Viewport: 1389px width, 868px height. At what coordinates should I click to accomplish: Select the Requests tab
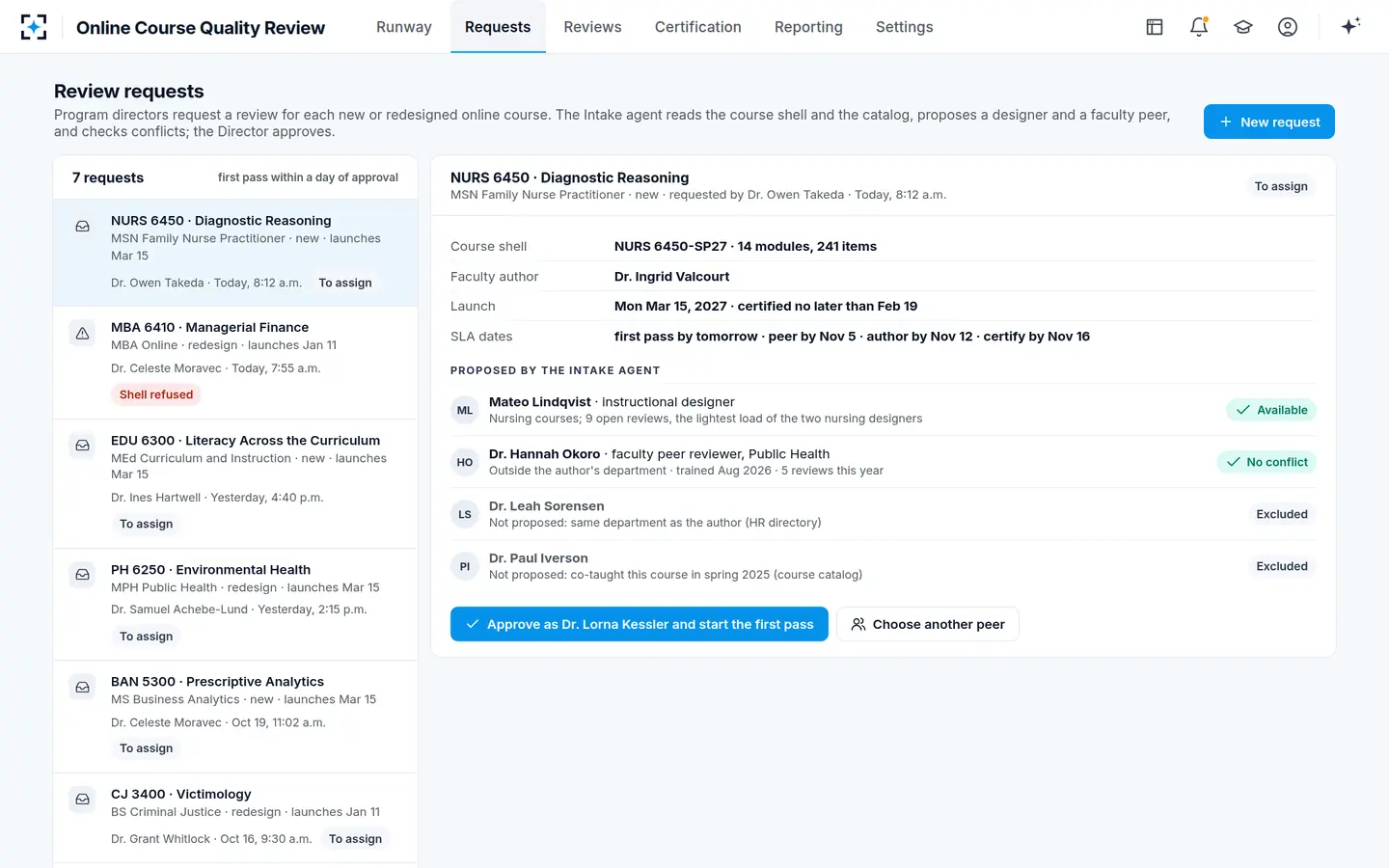(498, 27)
